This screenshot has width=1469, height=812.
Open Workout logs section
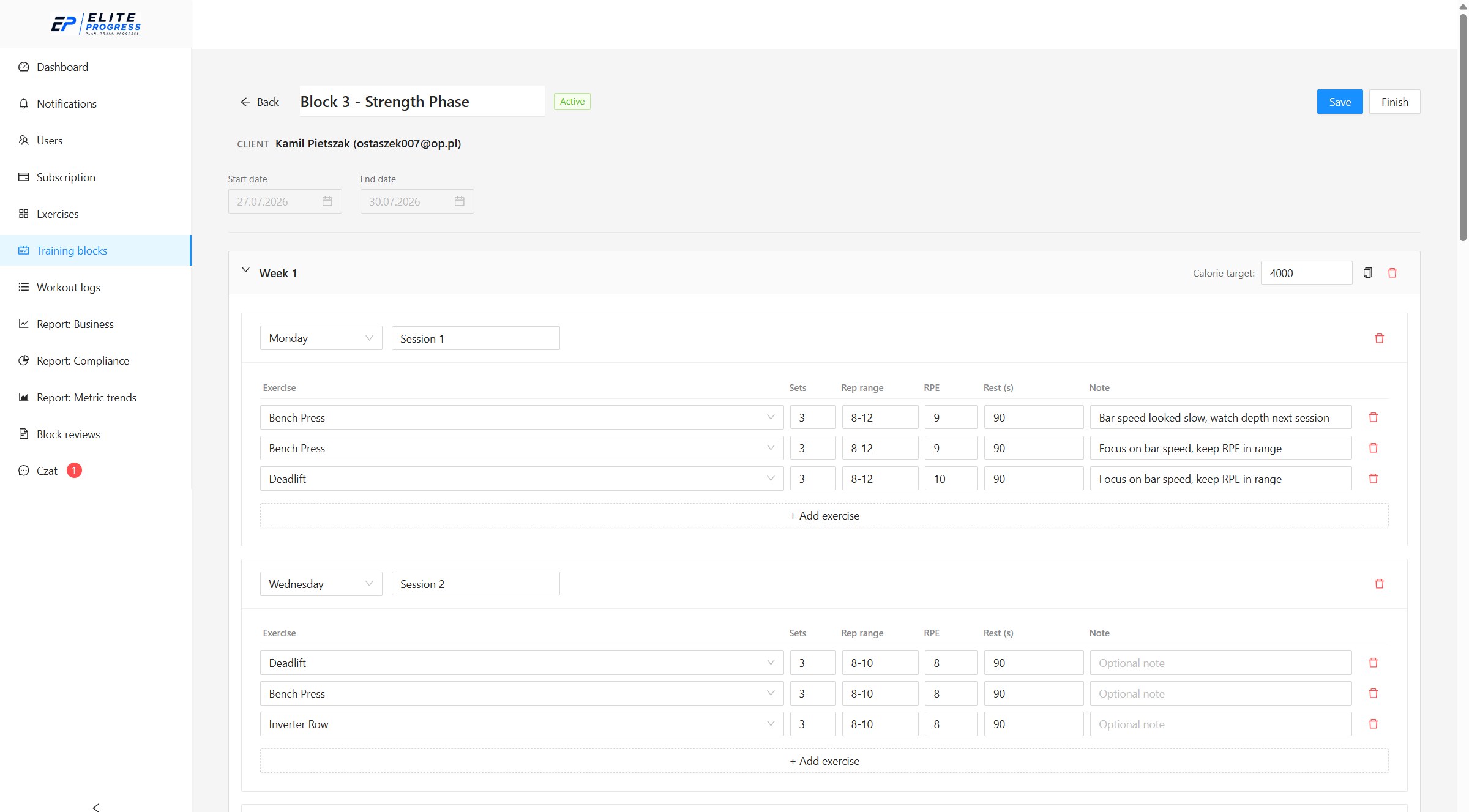(95, 287)
